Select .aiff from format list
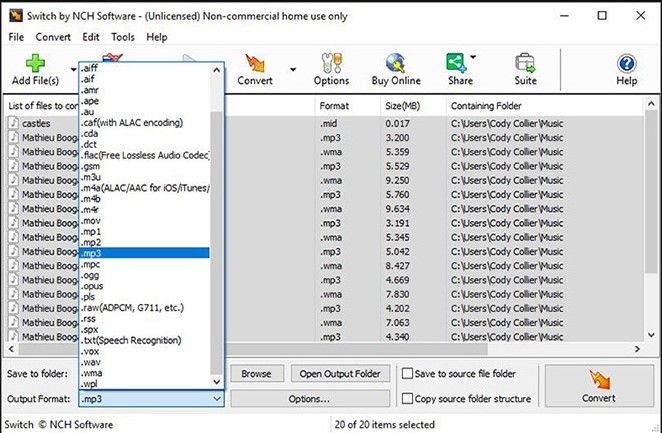Screen dimensions: 662x433 [x=144, y=68]
